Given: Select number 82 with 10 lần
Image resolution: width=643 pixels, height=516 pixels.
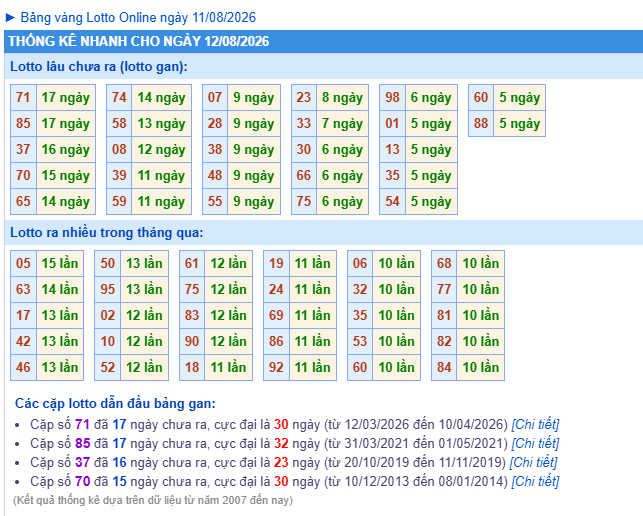Looking at the screenshot, I should coord(444,341).
